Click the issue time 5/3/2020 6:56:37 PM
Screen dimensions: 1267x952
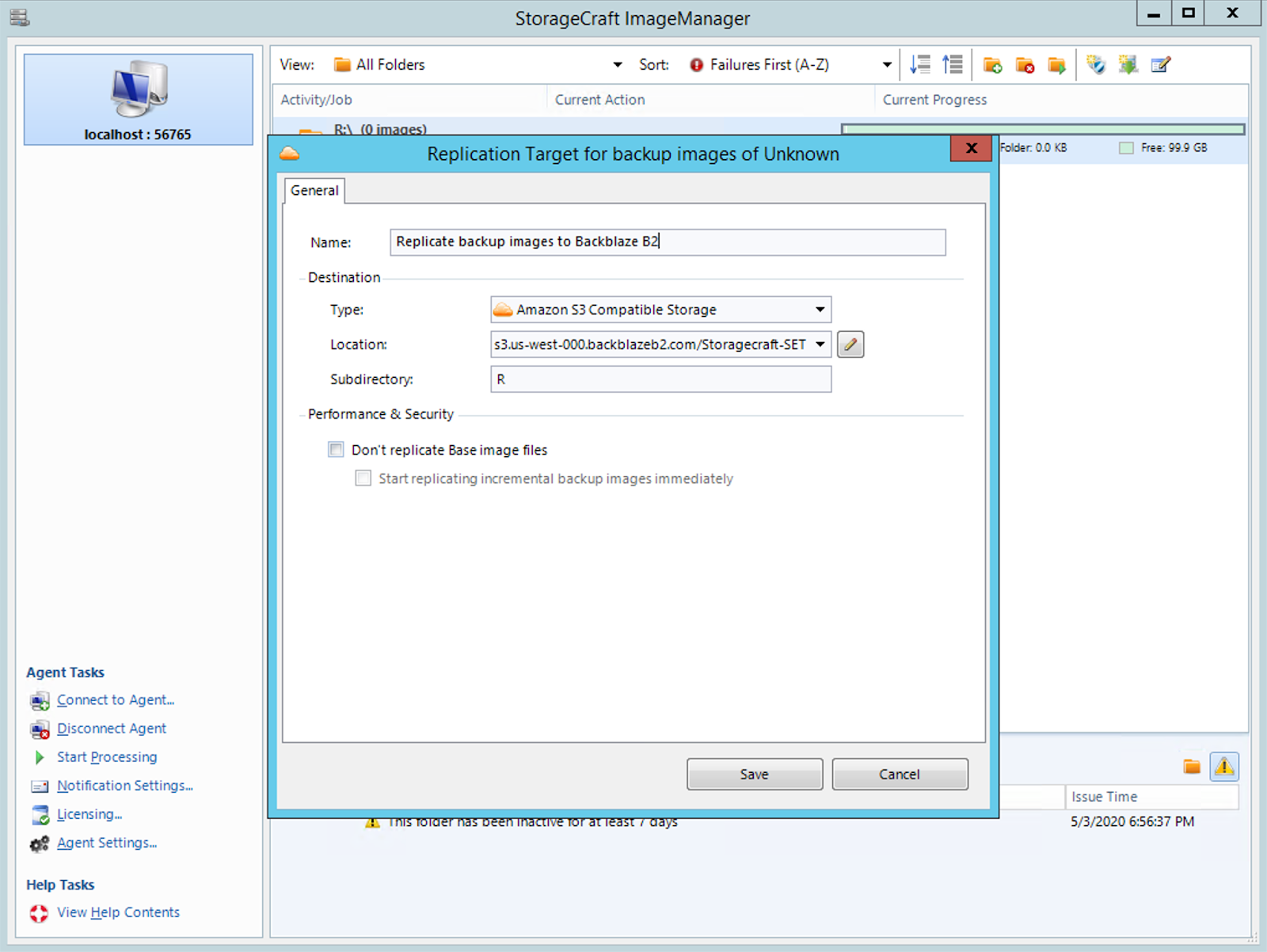click(1132, 821)
